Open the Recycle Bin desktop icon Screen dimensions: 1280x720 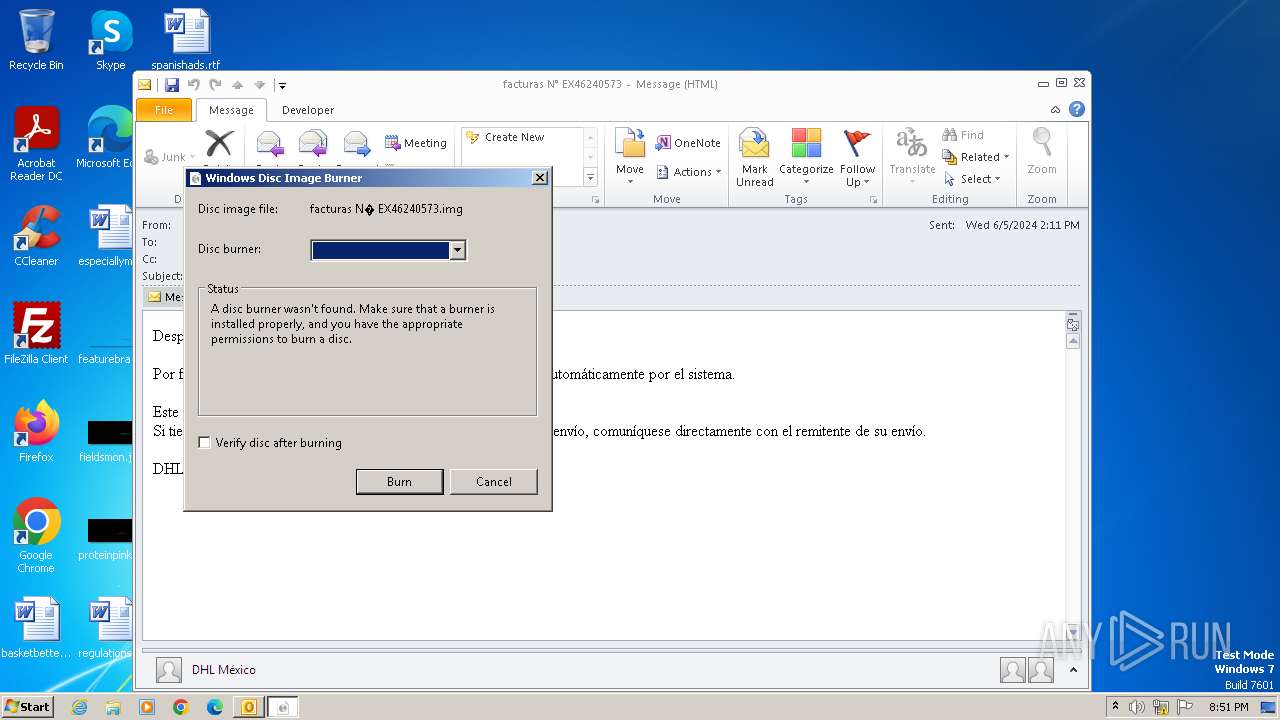36,40
